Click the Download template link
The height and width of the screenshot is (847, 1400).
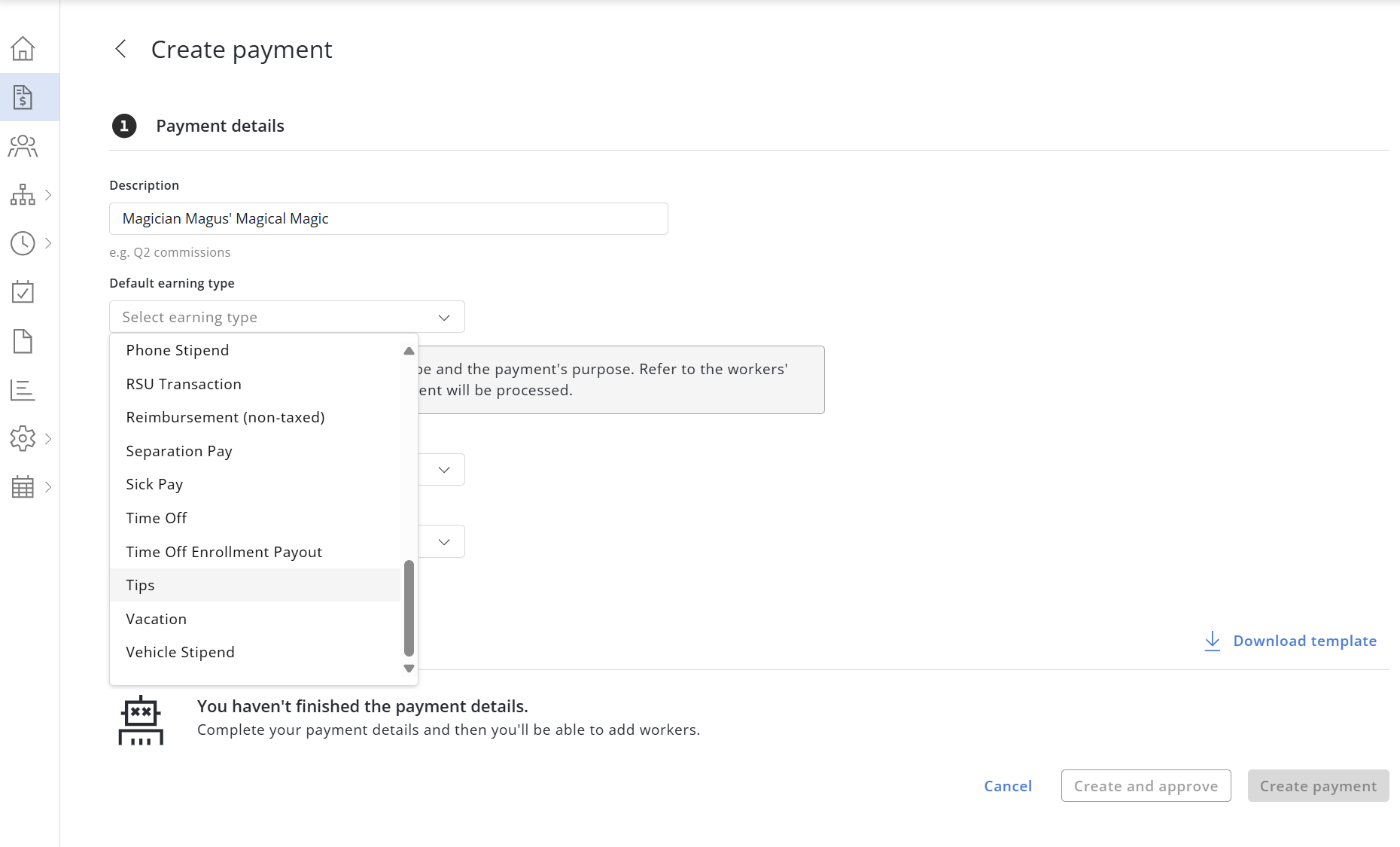point(1304,641)
